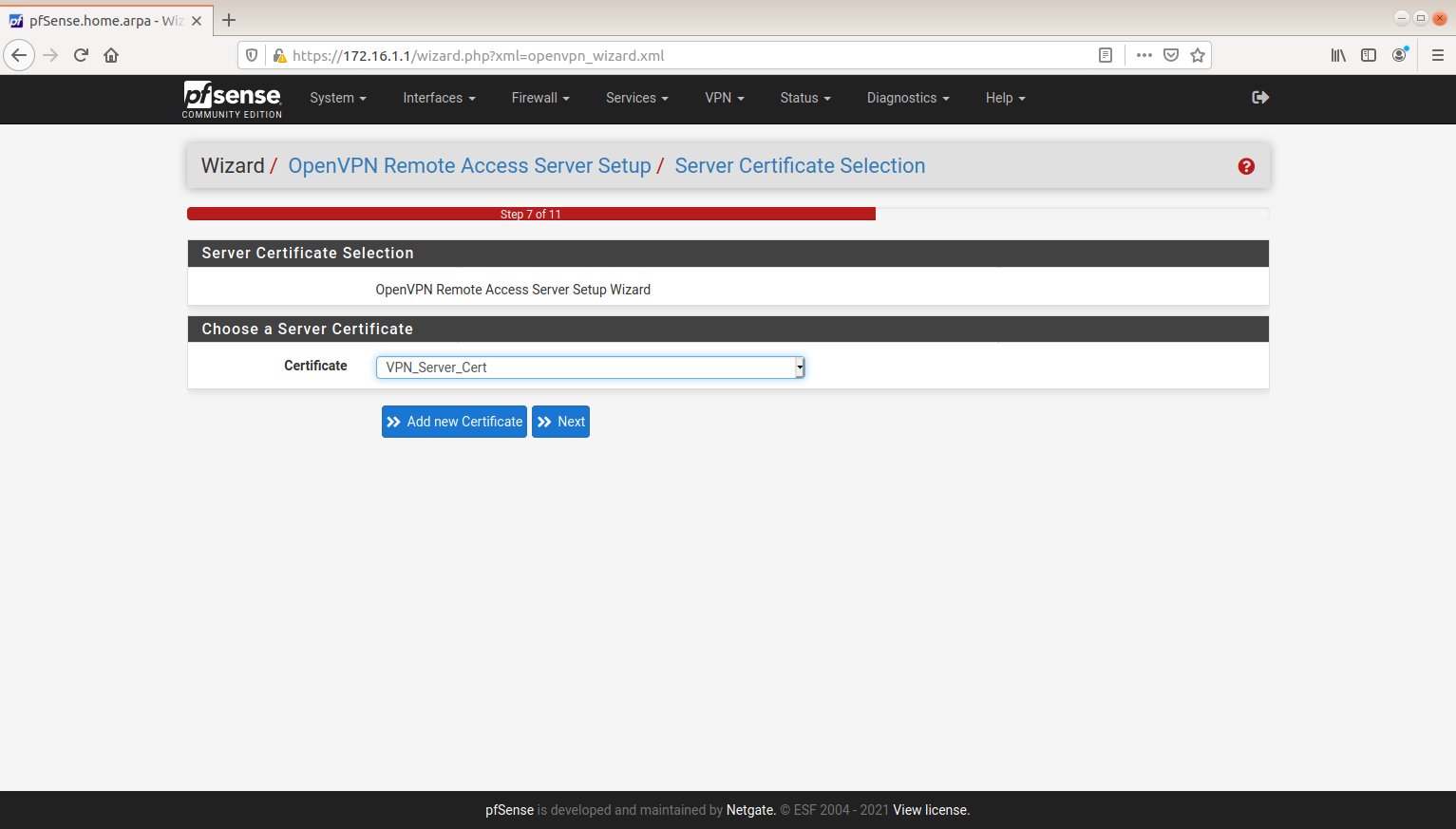Bookmark this page with the star
Image resolution: width=1456 pixels, height=829 pixels.
coord(1198,55)
